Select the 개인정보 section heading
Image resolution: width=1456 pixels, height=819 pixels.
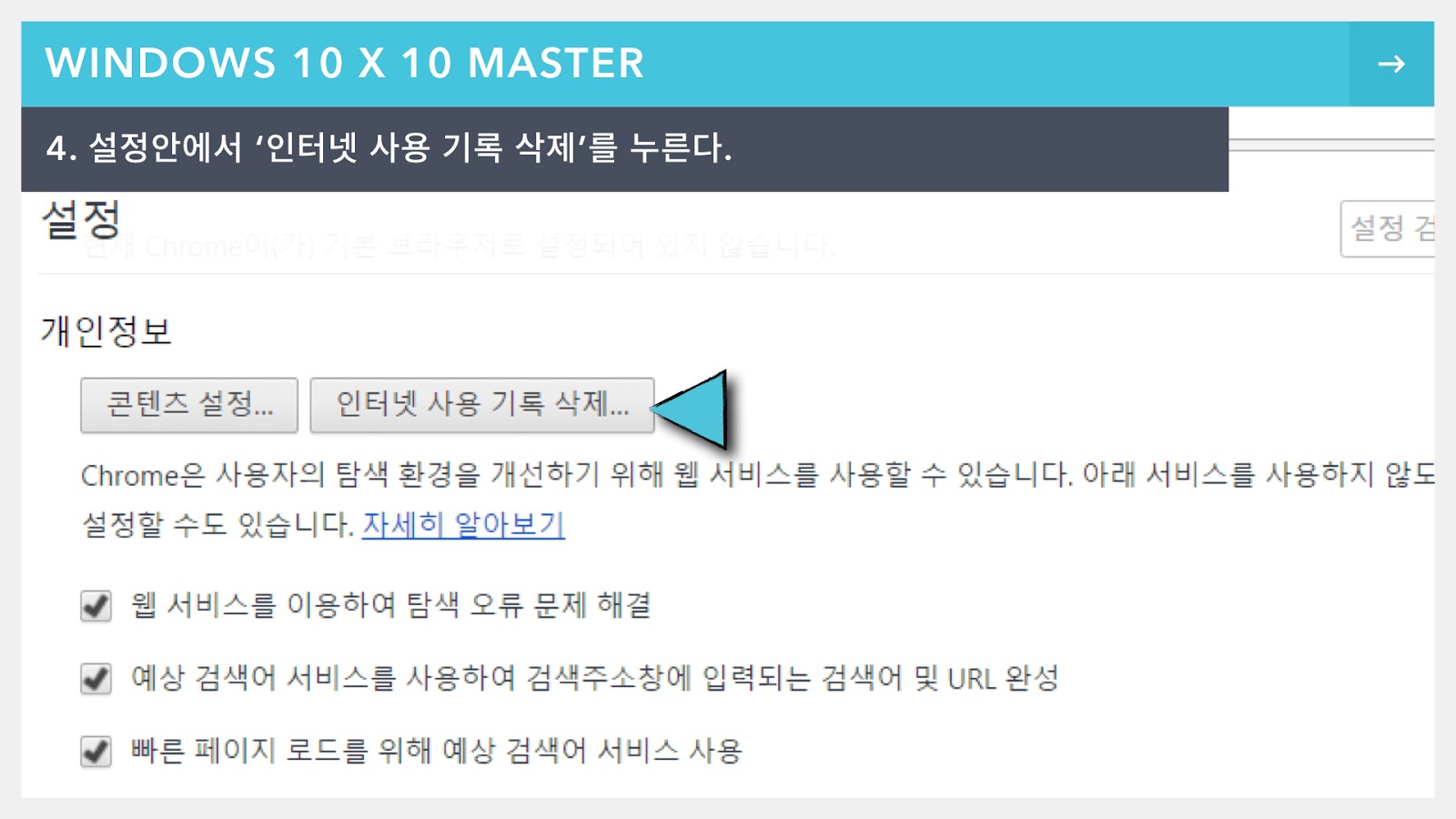pyautogui.click(x=106, y=331)
